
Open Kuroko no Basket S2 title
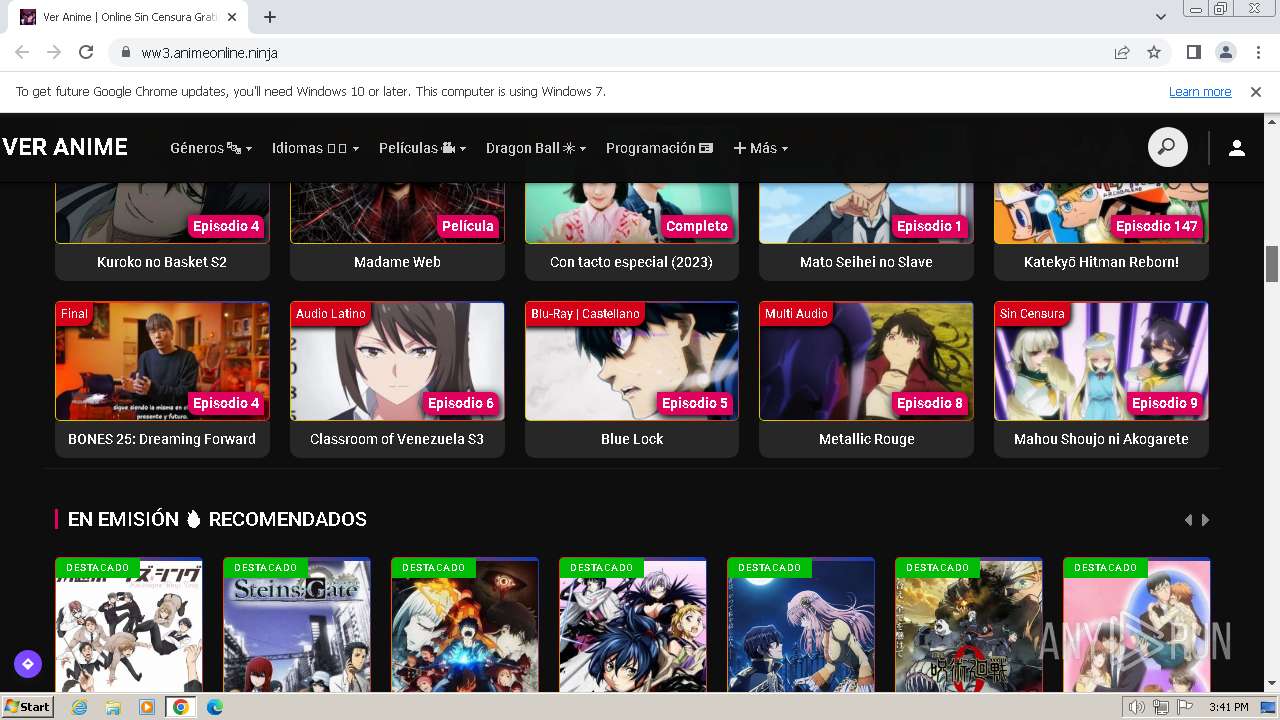[x=162, y=262]
